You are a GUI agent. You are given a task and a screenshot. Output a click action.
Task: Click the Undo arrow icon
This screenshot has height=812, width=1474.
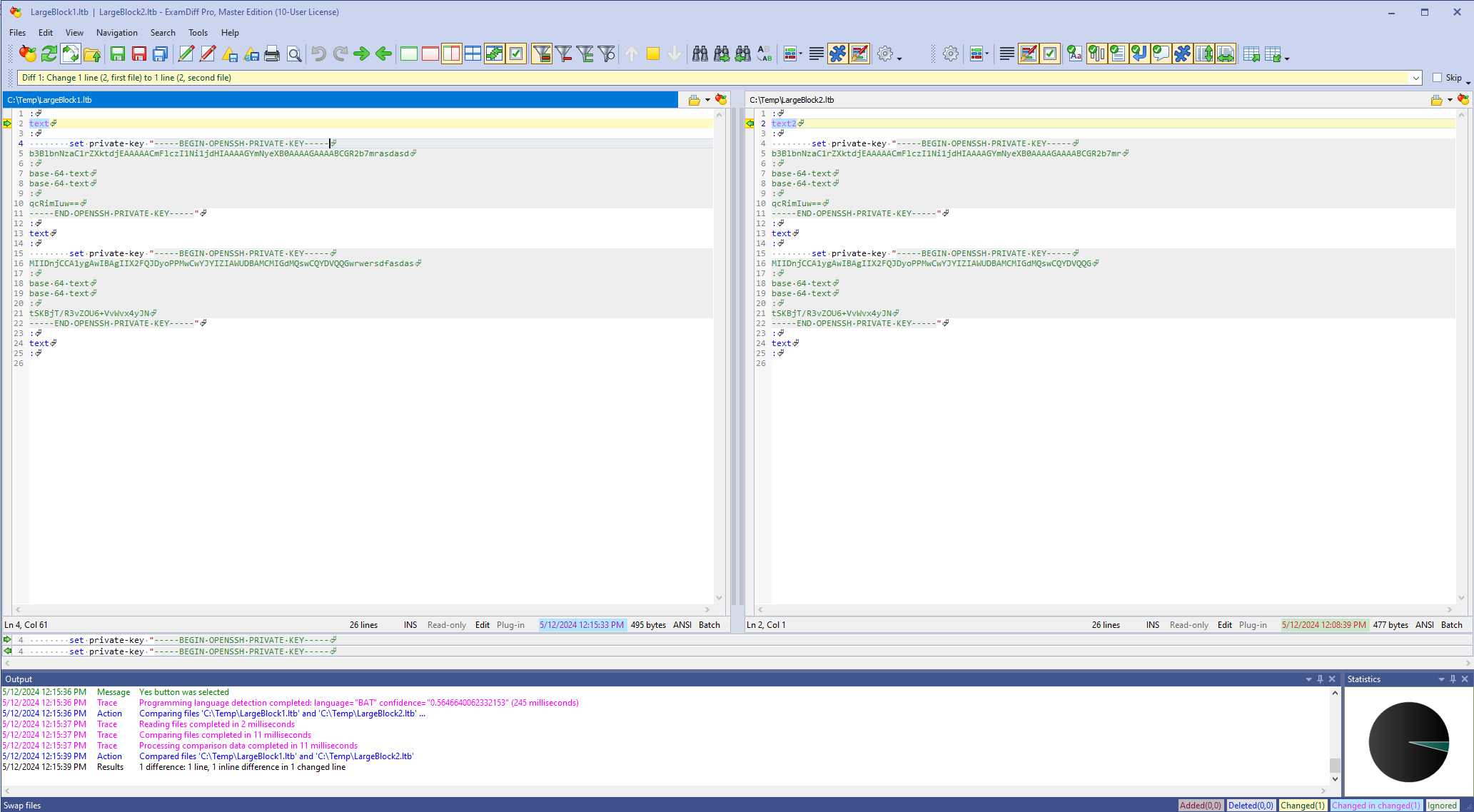tap(319, 54)
